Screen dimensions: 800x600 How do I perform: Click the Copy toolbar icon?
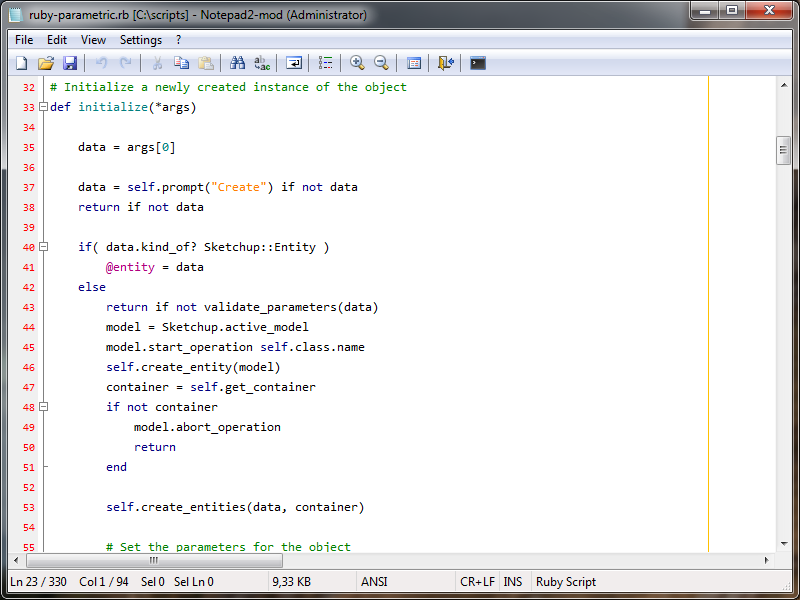click(181, 63)
